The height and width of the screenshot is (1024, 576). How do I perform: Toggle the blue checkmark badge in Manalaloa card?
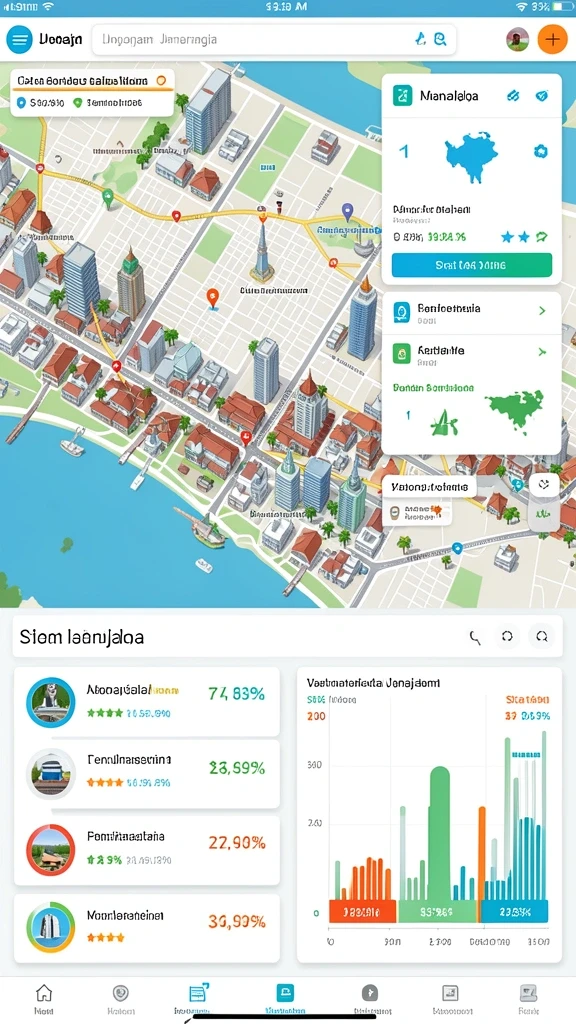[x=541, y=96]
